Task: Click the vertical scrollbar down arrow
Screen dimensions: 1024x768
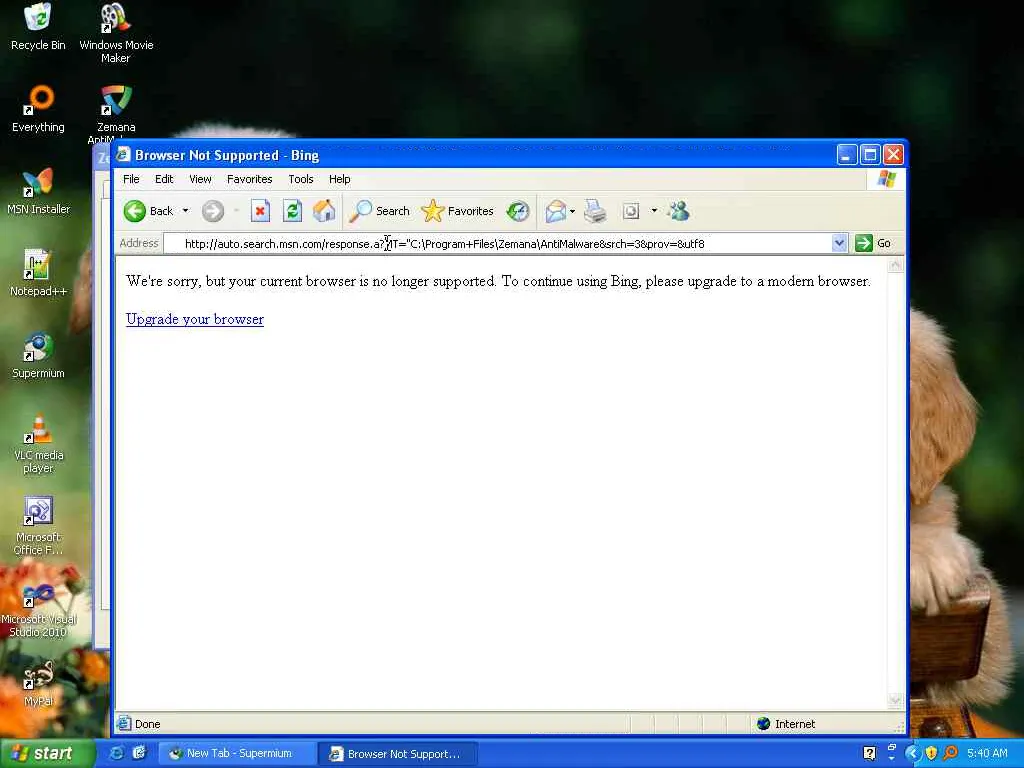Action: [895, 701]
